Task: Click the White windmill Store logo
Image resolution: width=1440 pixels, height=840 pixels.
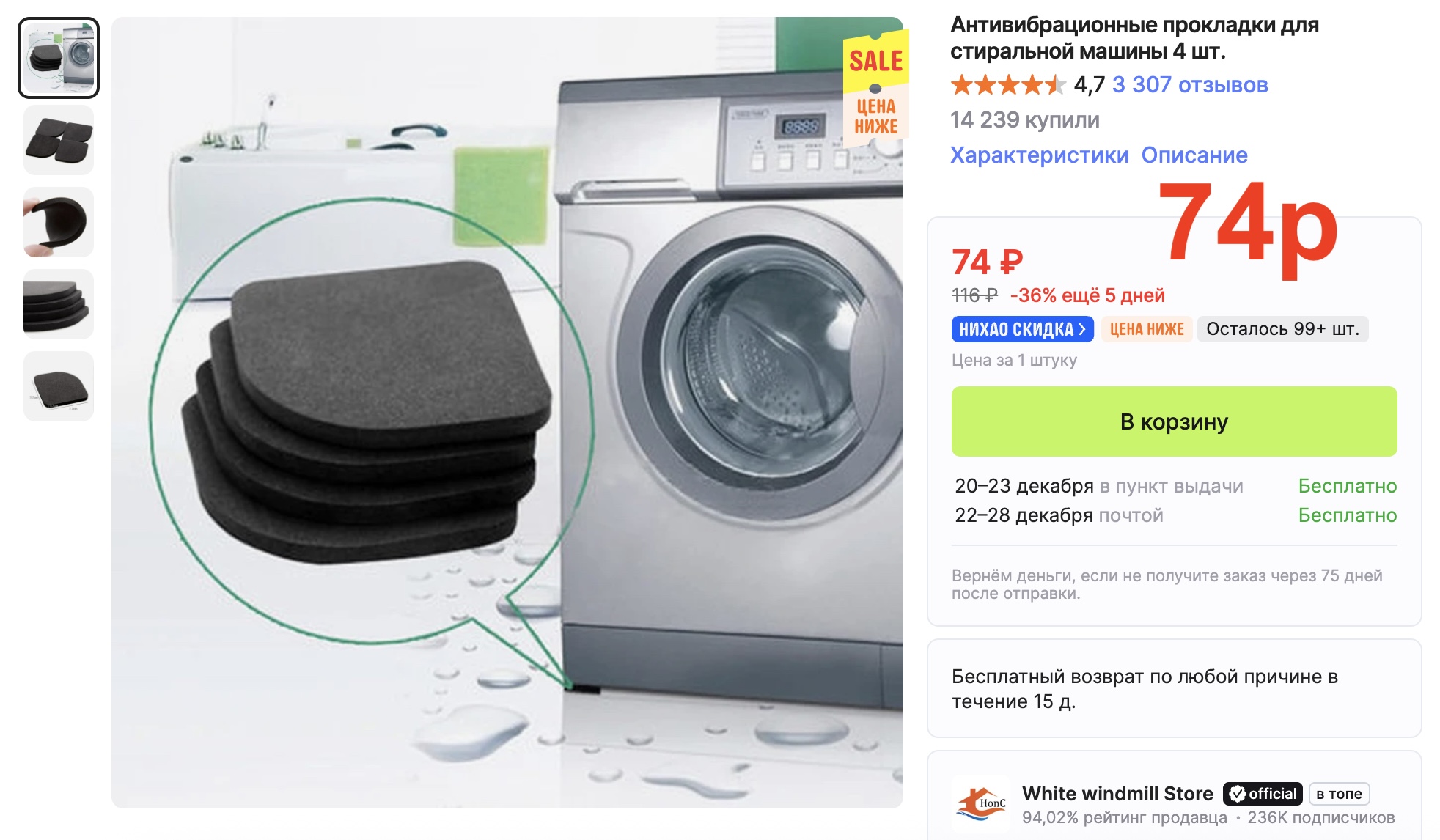Action: pyautogui.click(x=981, y=805)
